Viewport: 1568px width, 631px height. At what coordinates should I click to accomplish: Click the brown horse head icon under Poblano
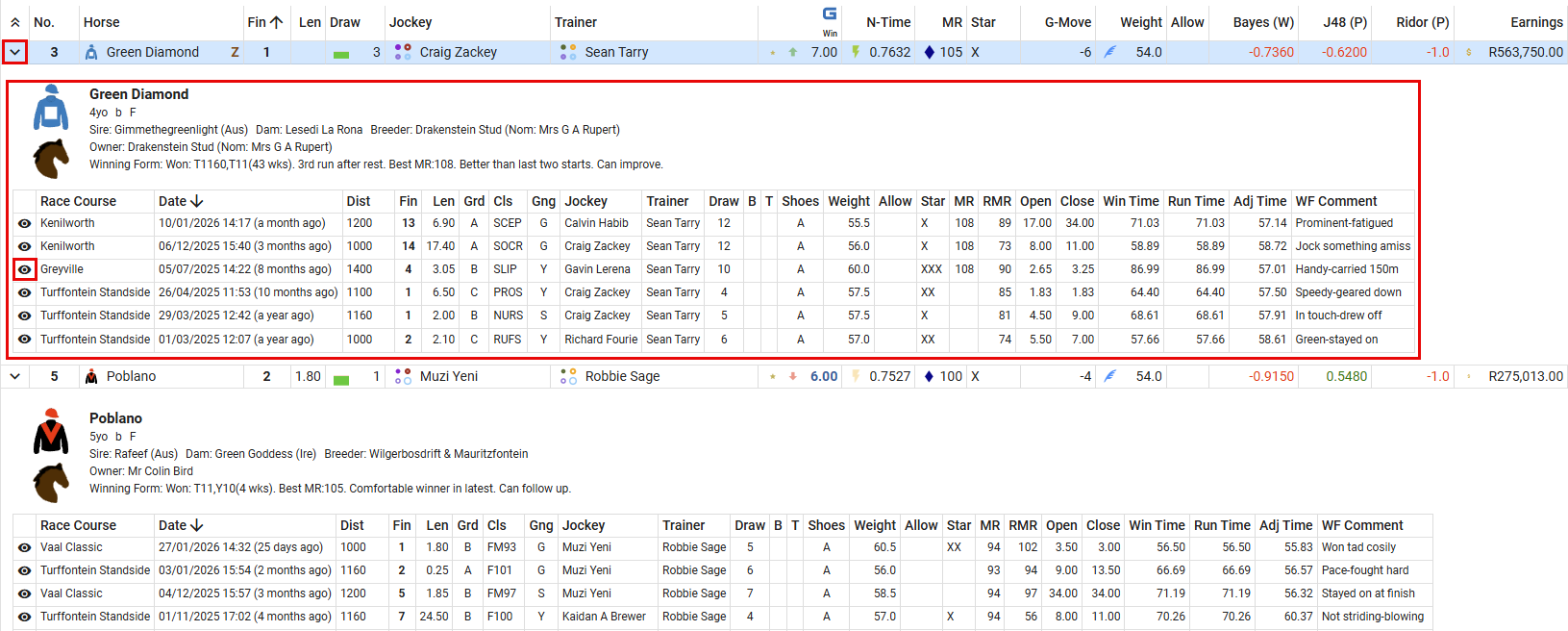point(51,483)
